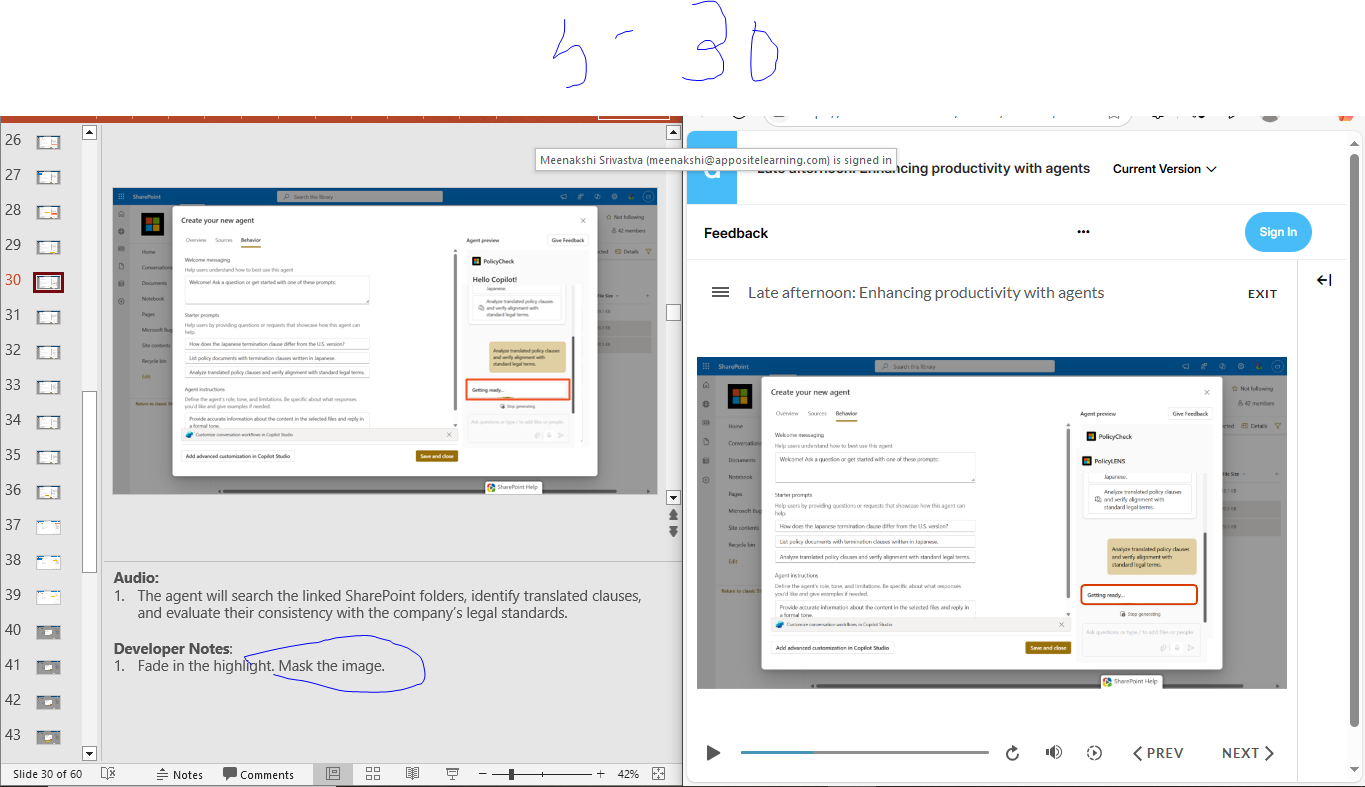
Task: Switch to Normal view in PowerPoint
Action: (x=333, y=774)
